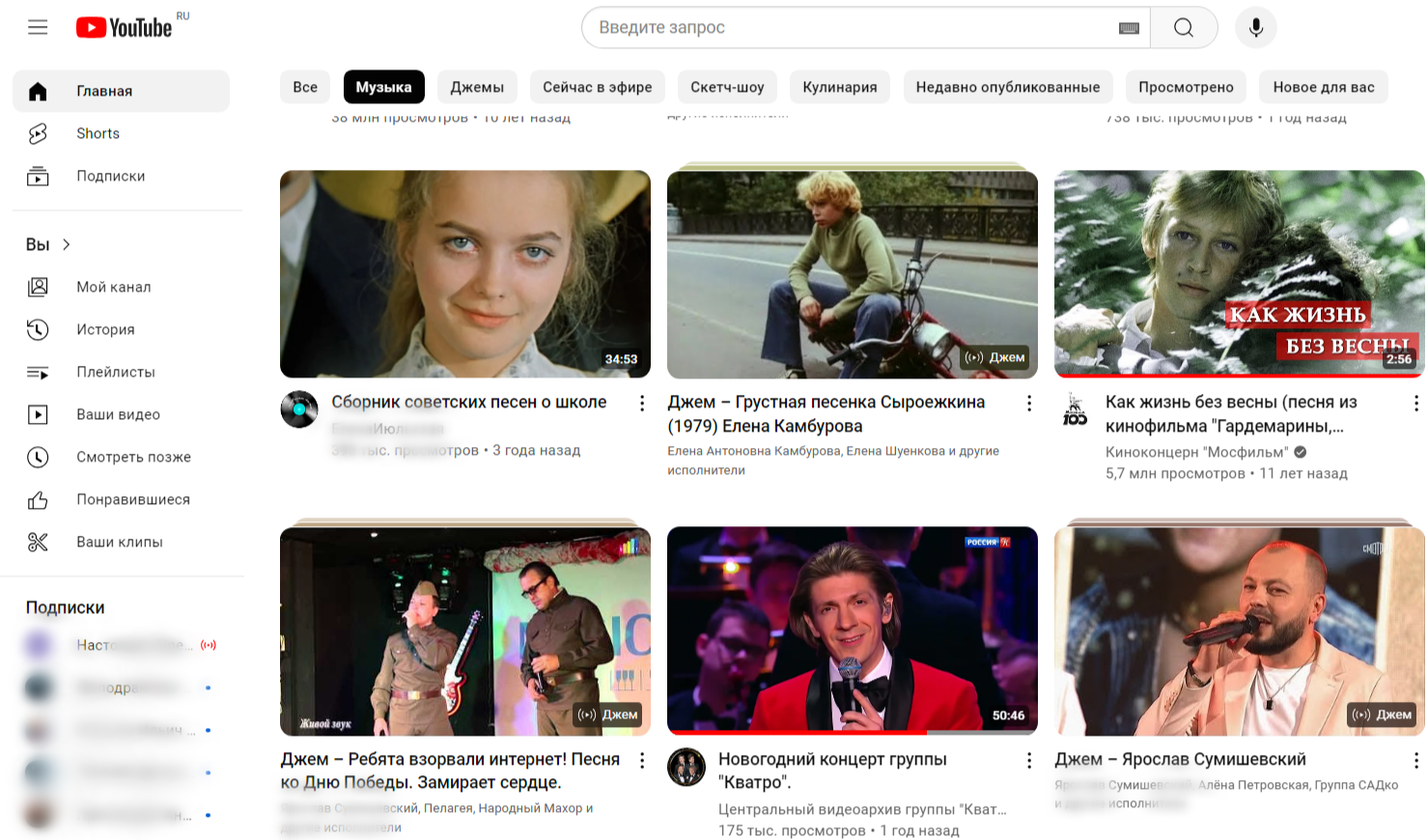Viewport: 1428px width, 840px height.
Task: Open the on-screen keyboard icon
Action: [x=1128, y=28]
